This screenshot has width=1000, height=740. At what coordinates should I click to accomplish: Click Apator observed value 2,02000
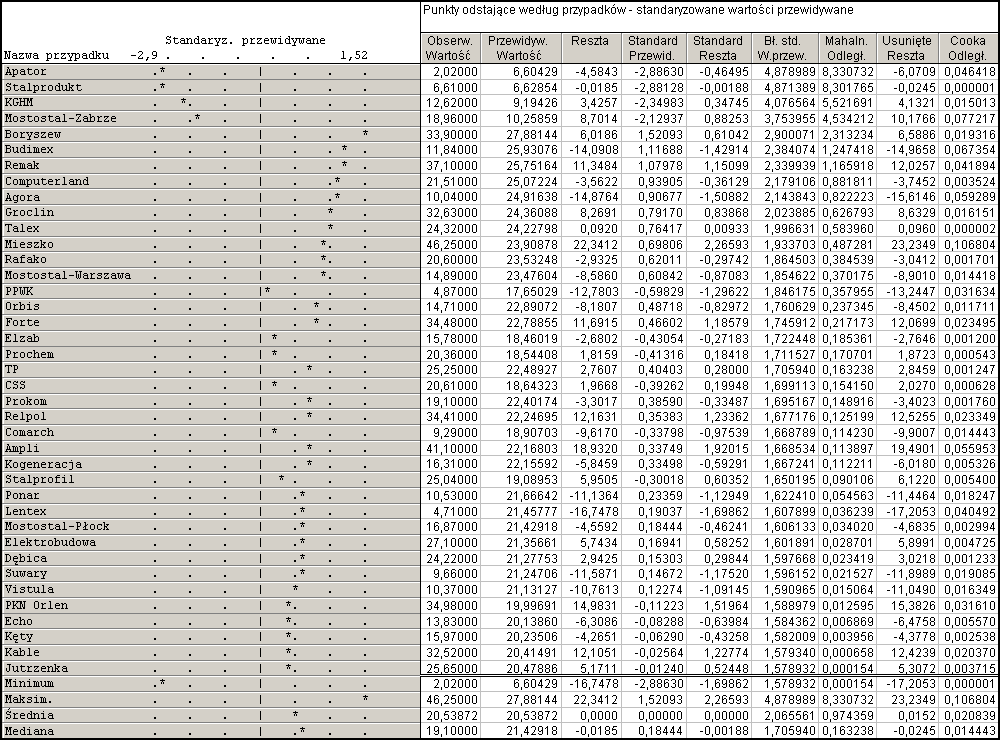point(455,71)
